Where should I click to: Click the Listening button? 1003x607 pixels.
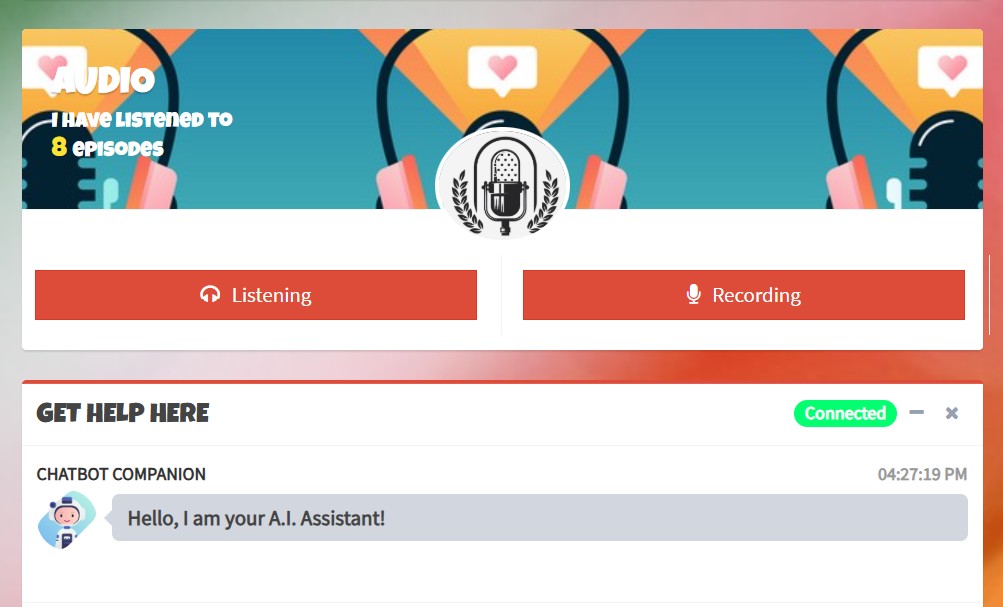pos(256,295)
